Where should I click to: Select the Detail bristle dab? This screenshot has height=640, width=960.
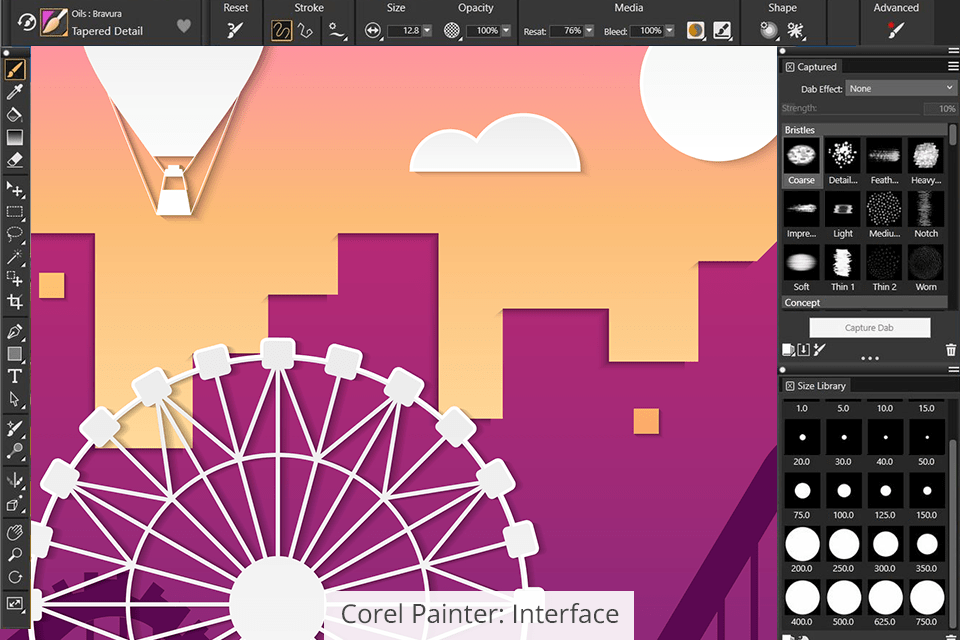pos(843,162)
